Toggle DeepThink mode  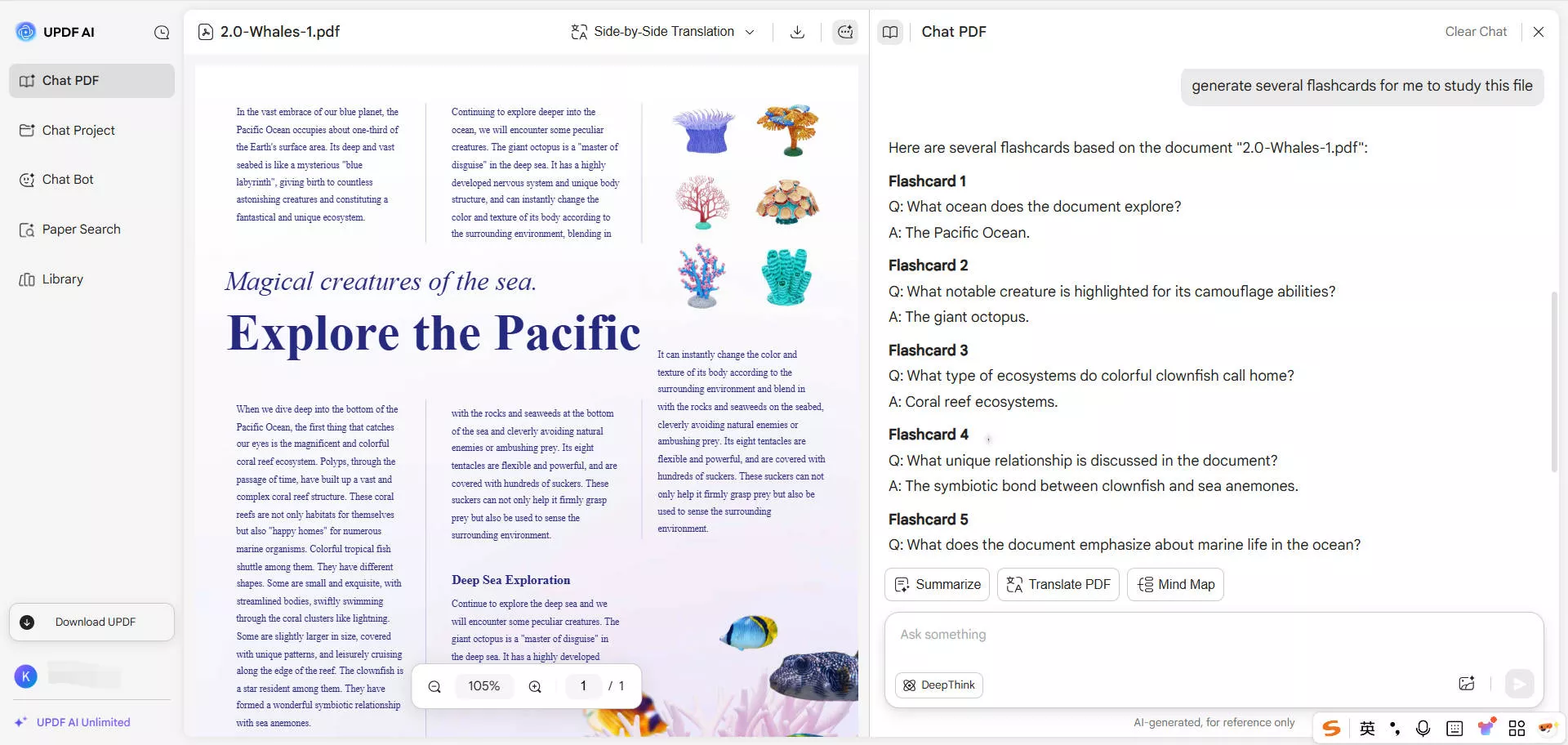tap(939, 685)
